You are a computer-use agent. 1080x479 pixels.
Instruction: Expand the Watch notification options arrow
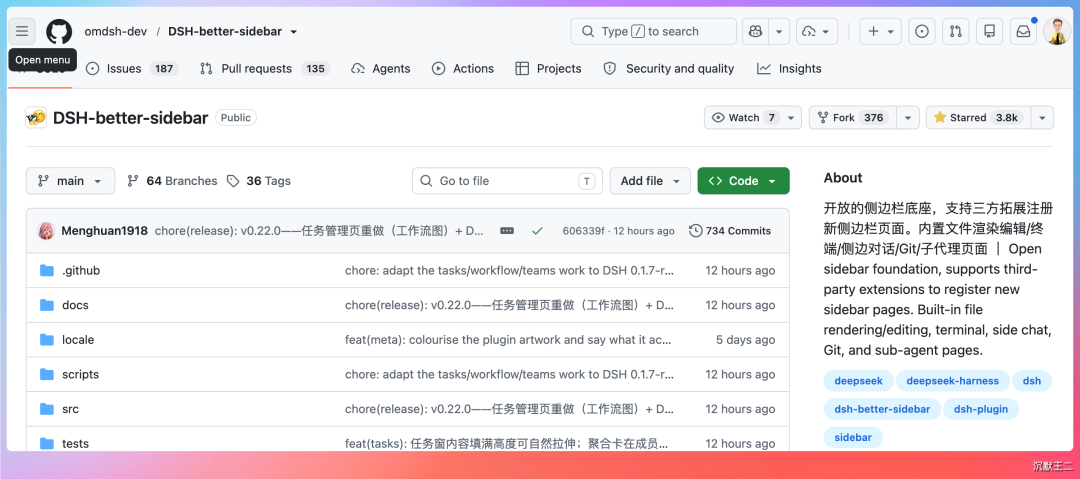click(793, 118)
